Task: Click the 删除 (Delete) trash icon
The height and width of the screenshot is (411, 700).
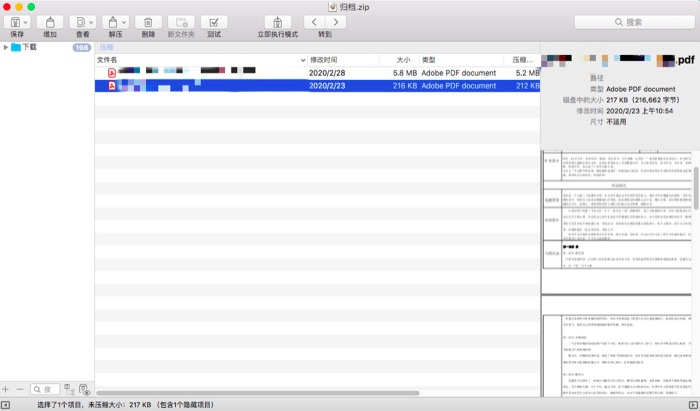Action: click(x=148, y=21)
